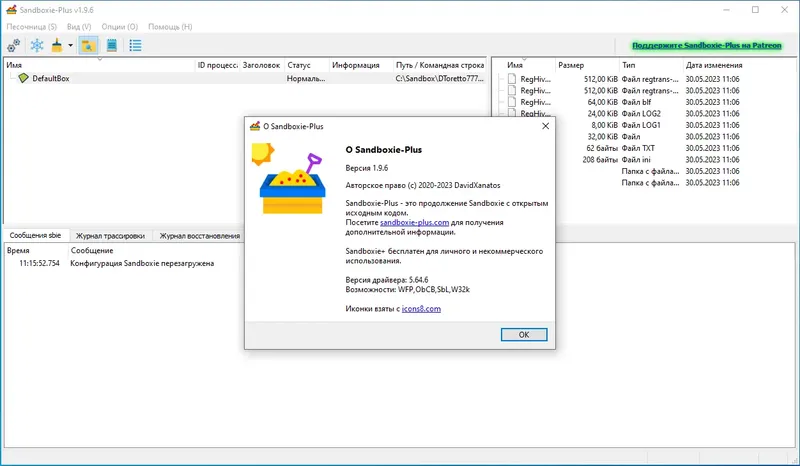Click the file icon in the blf row

pos(512,102)
